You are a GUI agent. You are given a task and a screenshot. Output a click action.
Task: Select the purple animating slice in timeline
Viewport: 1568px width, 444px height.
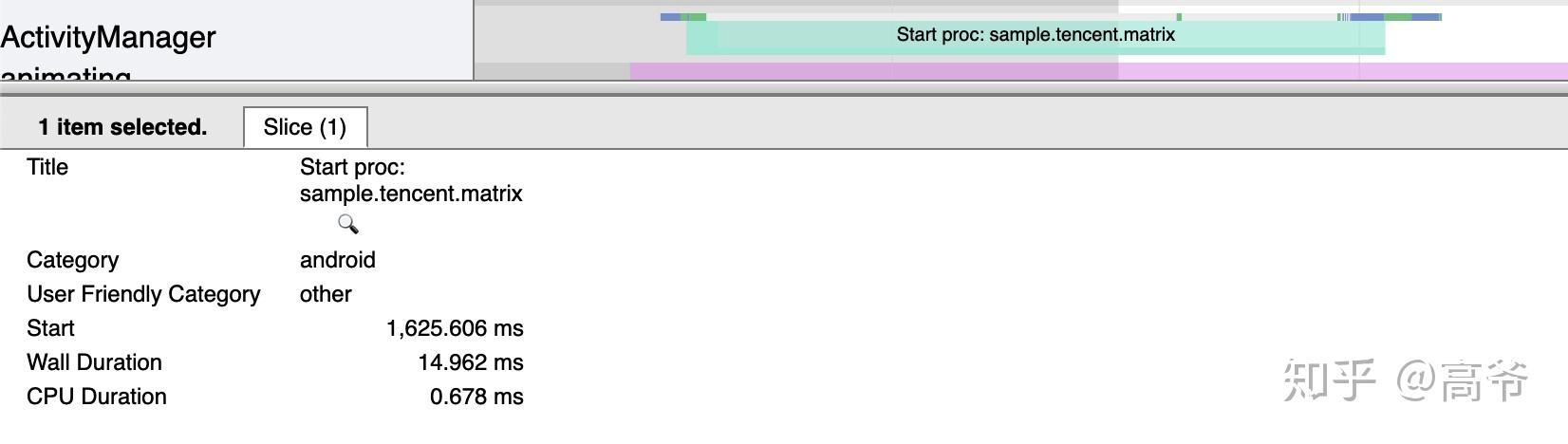[1098, 72]
